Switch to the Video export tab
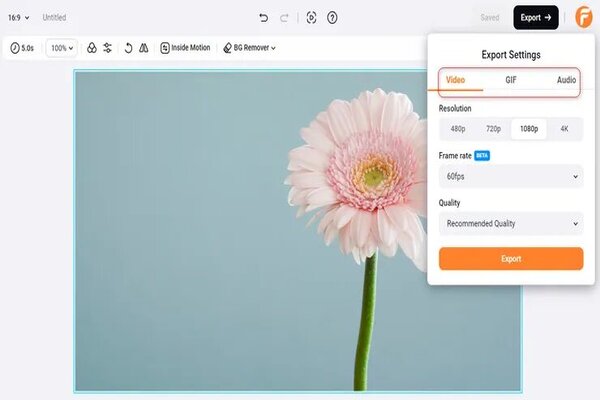Screen dimensions: 600x400 click(455, 80)
